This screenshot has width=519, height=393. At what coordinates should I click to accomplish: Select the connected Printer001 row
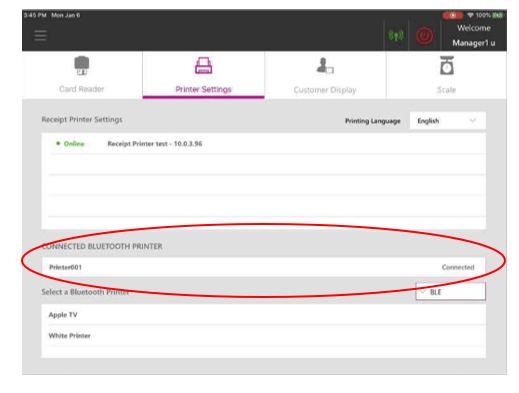point(263,267)
